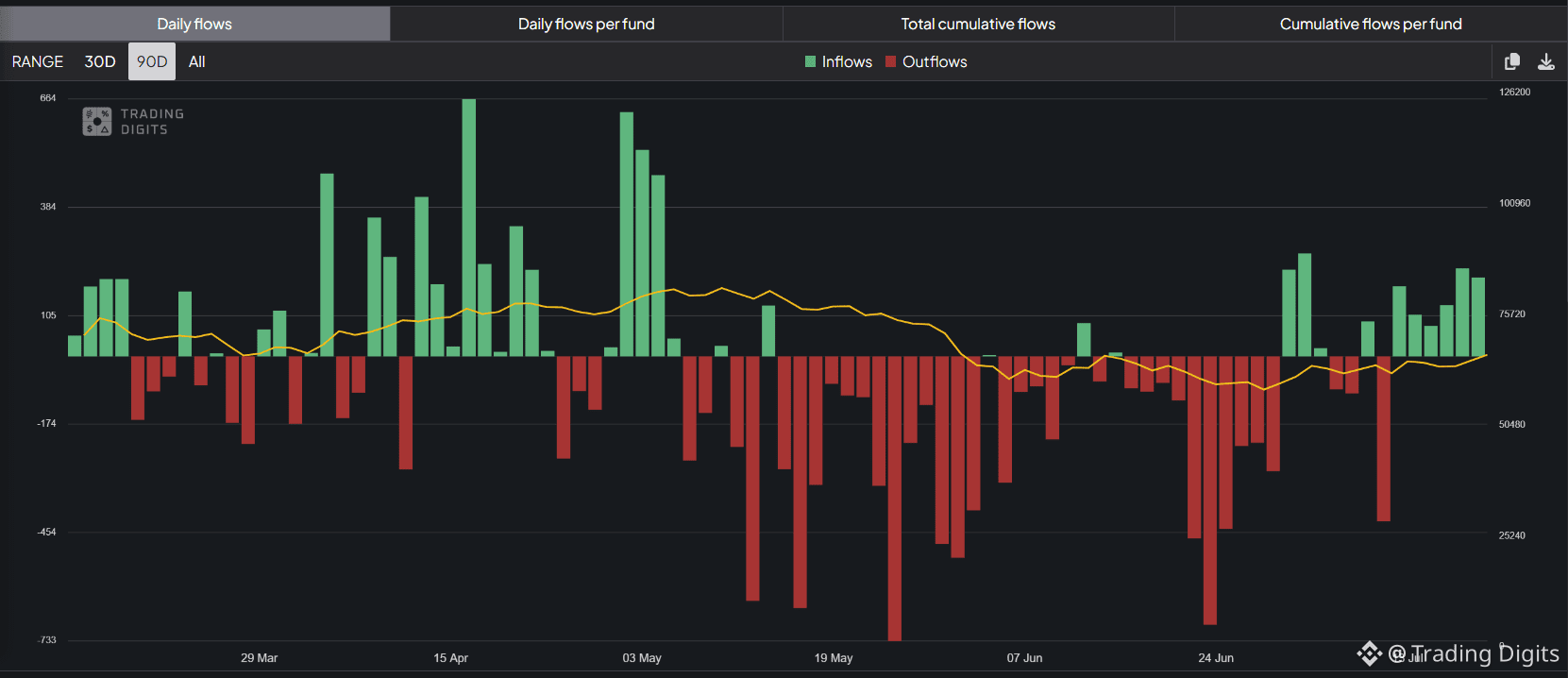Copy chart using the clipboard icon

coord(1511,61)
